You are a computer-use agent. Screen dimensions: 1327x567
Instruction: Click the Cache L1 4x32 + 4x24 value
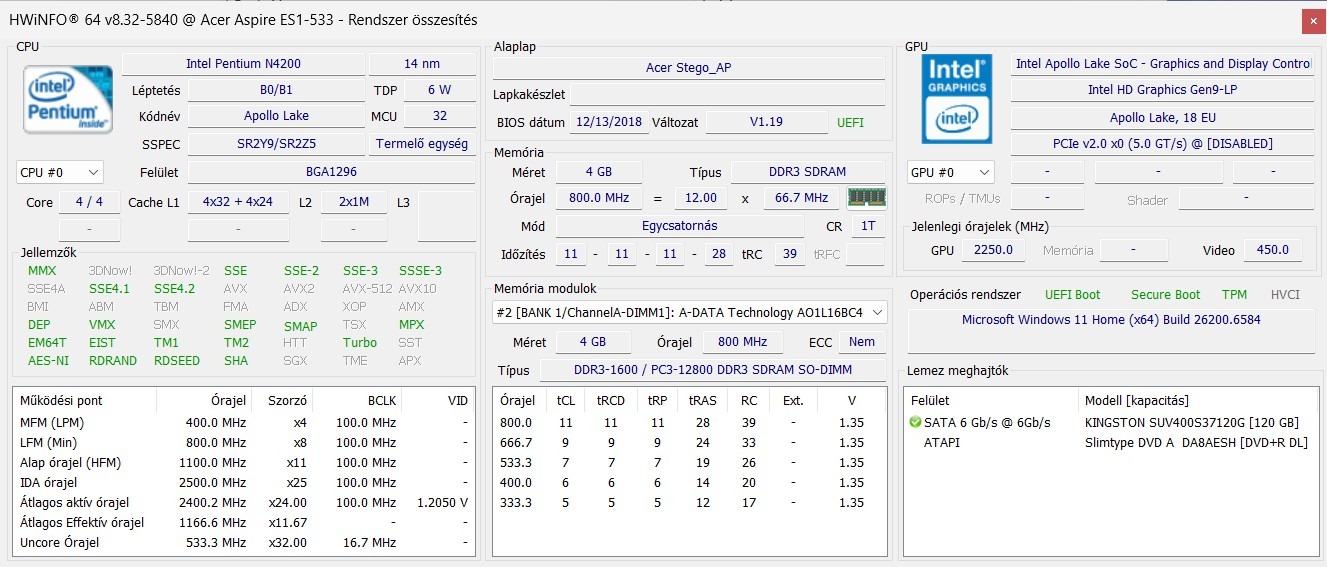(238, 201)
